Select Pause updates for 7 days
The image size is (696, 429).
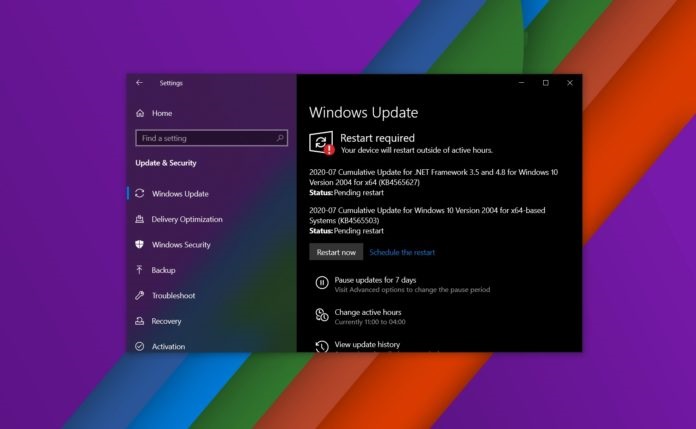pos(375,280)
